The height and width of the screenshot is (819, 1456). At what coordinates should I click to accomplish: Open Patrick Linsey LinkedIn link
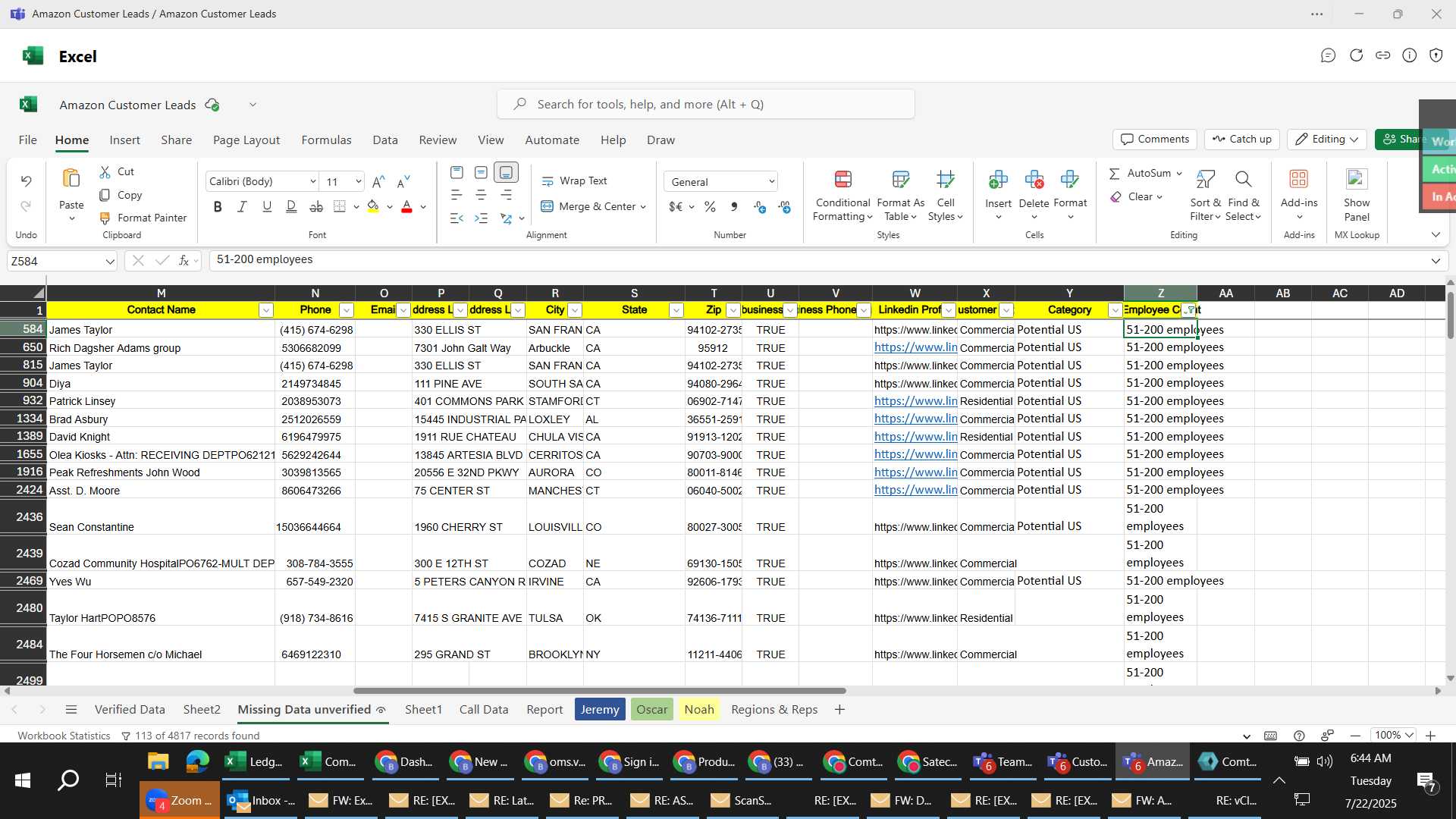coord(915,401)
